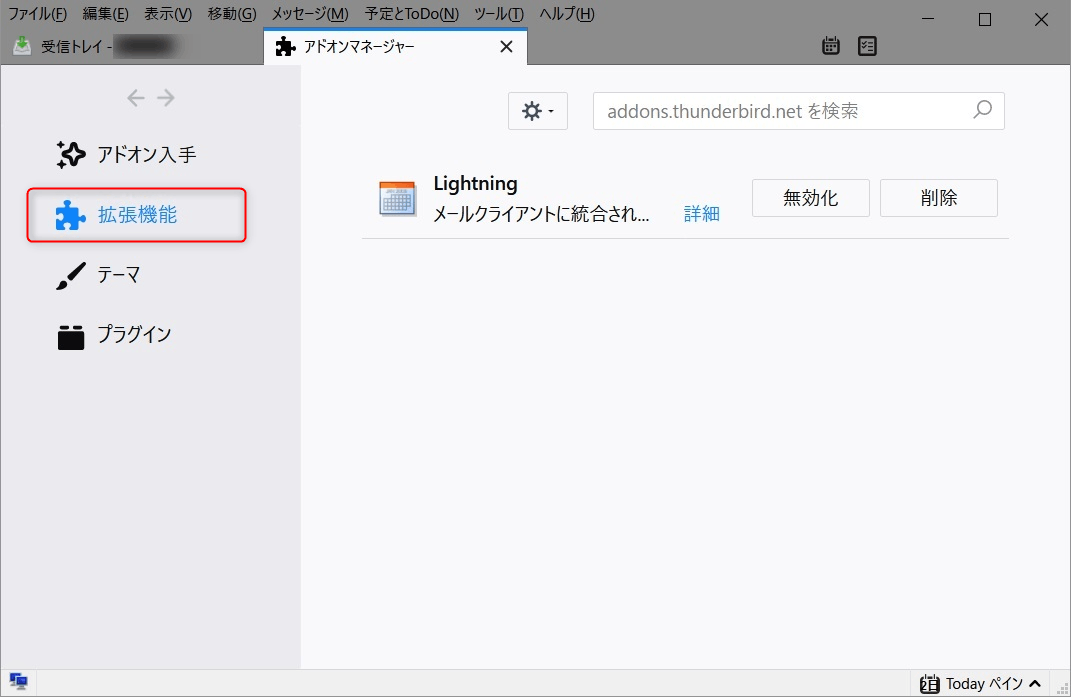Switch to the 受信トレイ tab
Screen dimensions: 1071x697
click(x=132, y=46)
